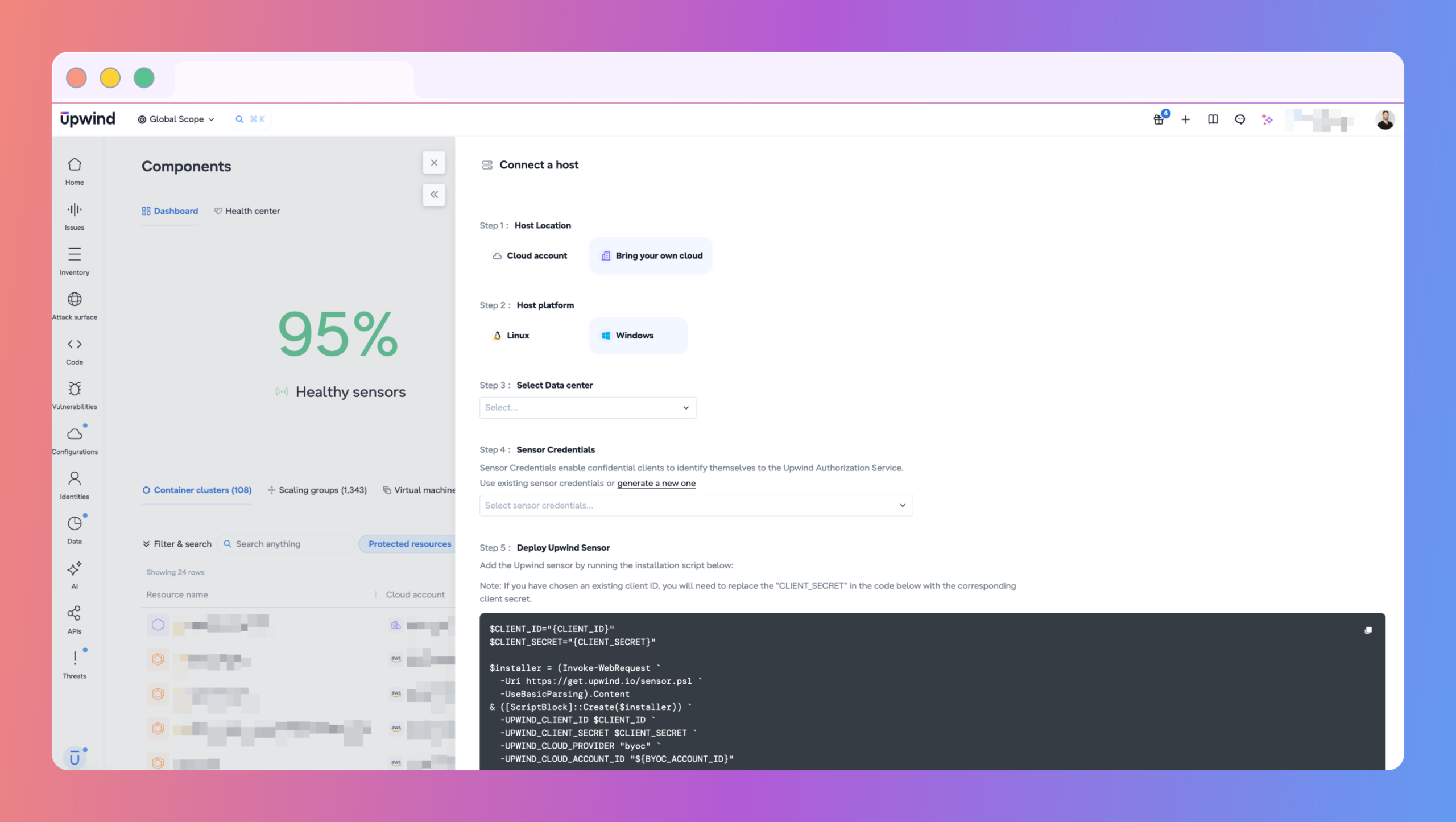
Task: Select Cloud account host location
Action: [530, 256]
